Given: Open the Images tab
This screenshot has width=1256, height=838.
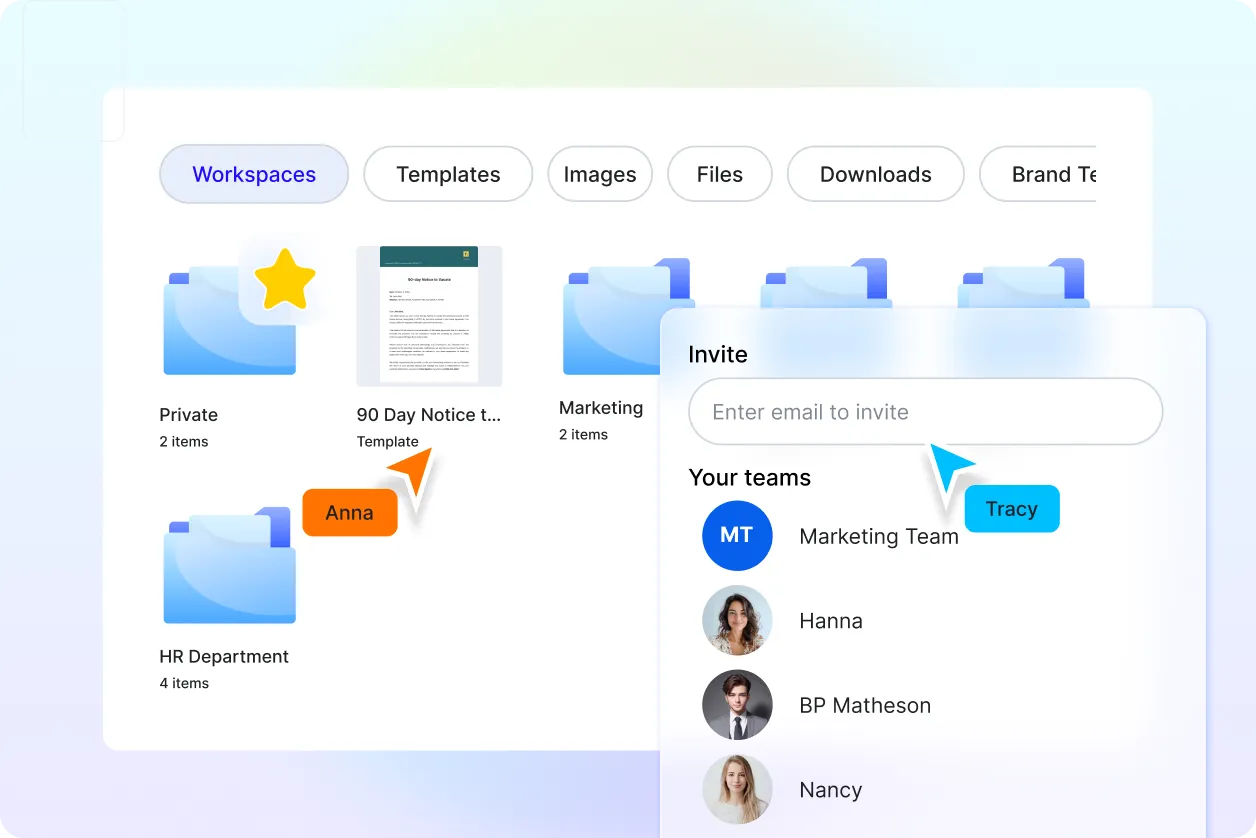Looking at the screenshot, I should pos(600,174).
